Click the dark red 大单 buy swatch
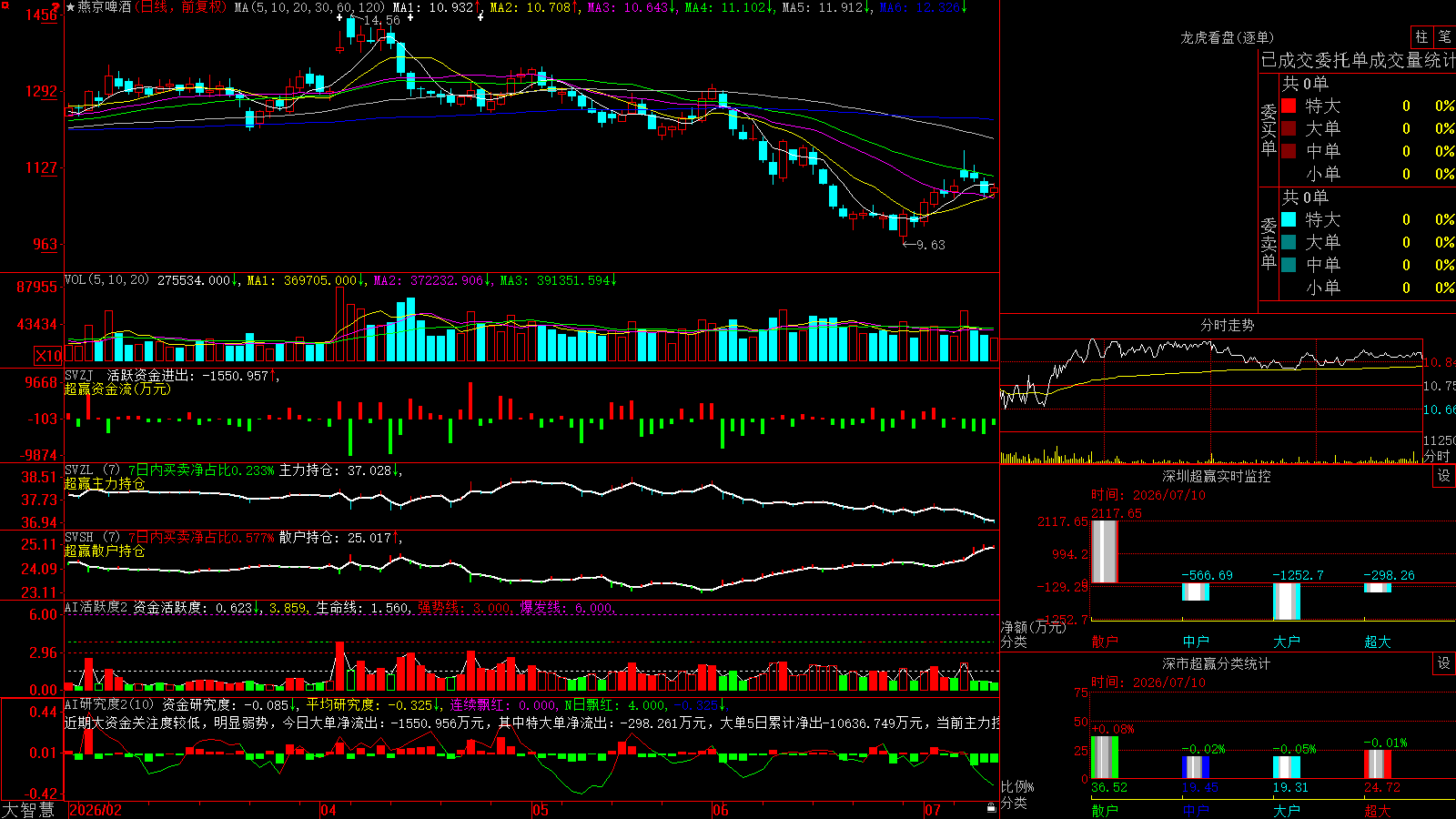Viewport: 1456px width, 819px height. [x=1289, y=128]
